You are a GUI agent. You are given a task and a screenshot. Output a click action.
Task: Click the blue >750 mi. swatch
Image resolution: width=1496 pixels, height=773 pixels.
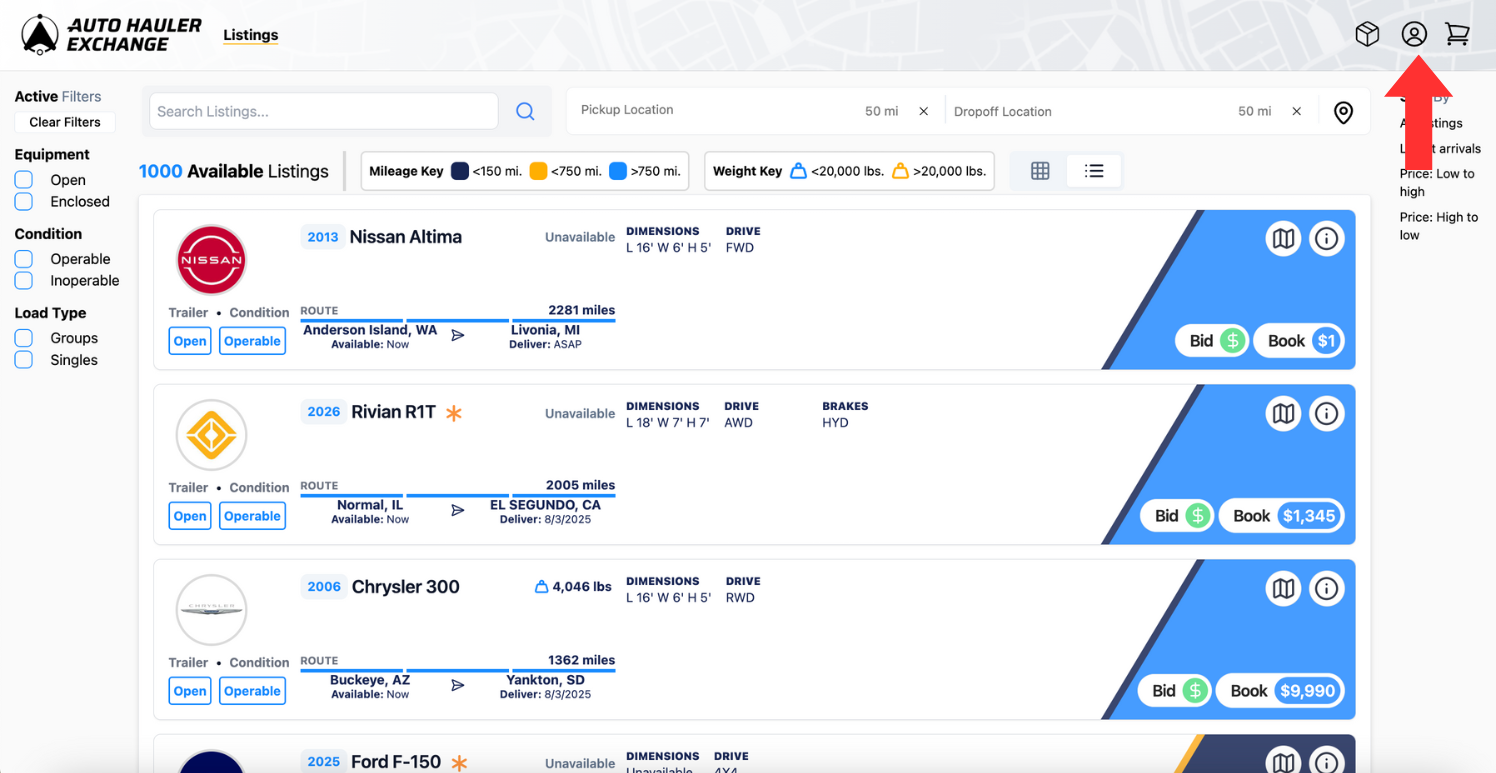618,171
